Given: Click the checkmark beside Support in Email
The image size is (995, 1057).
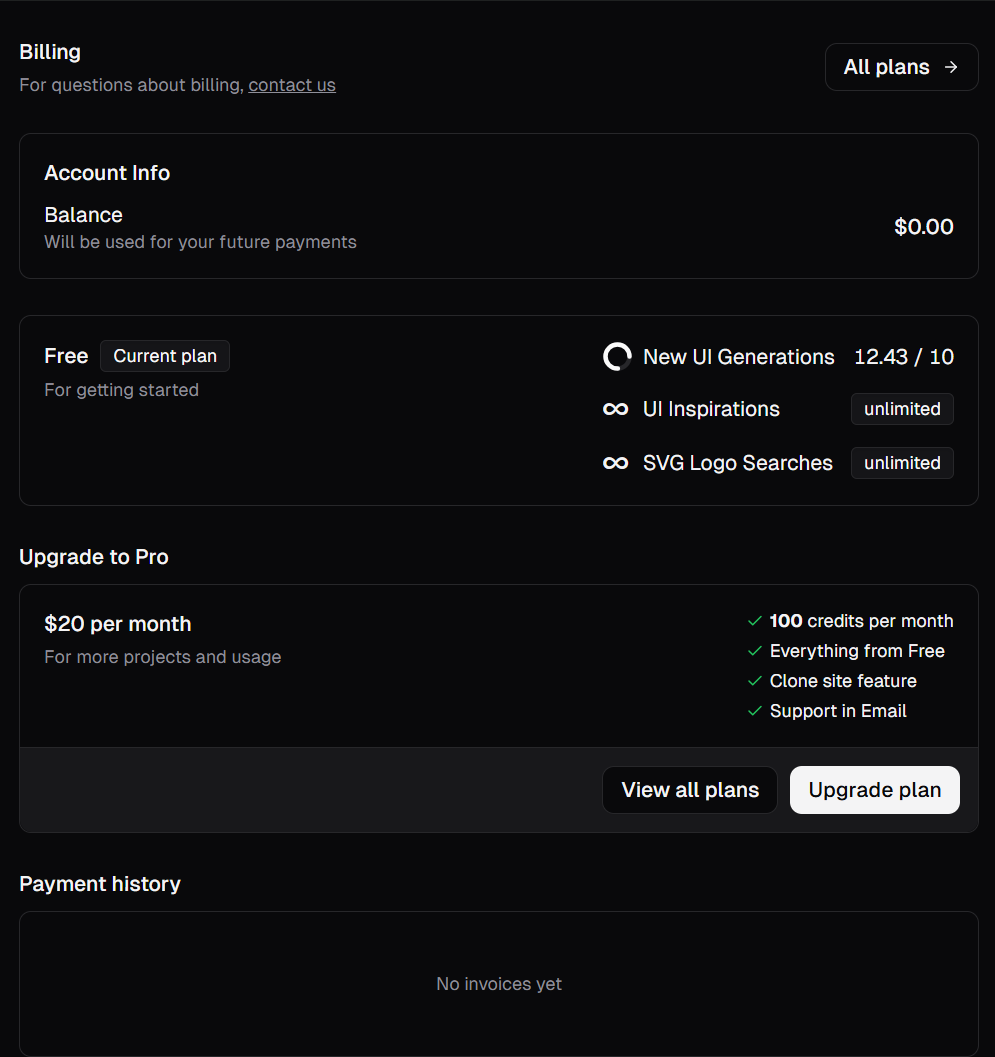Looking at the screenshot, I should click(755, 711).
